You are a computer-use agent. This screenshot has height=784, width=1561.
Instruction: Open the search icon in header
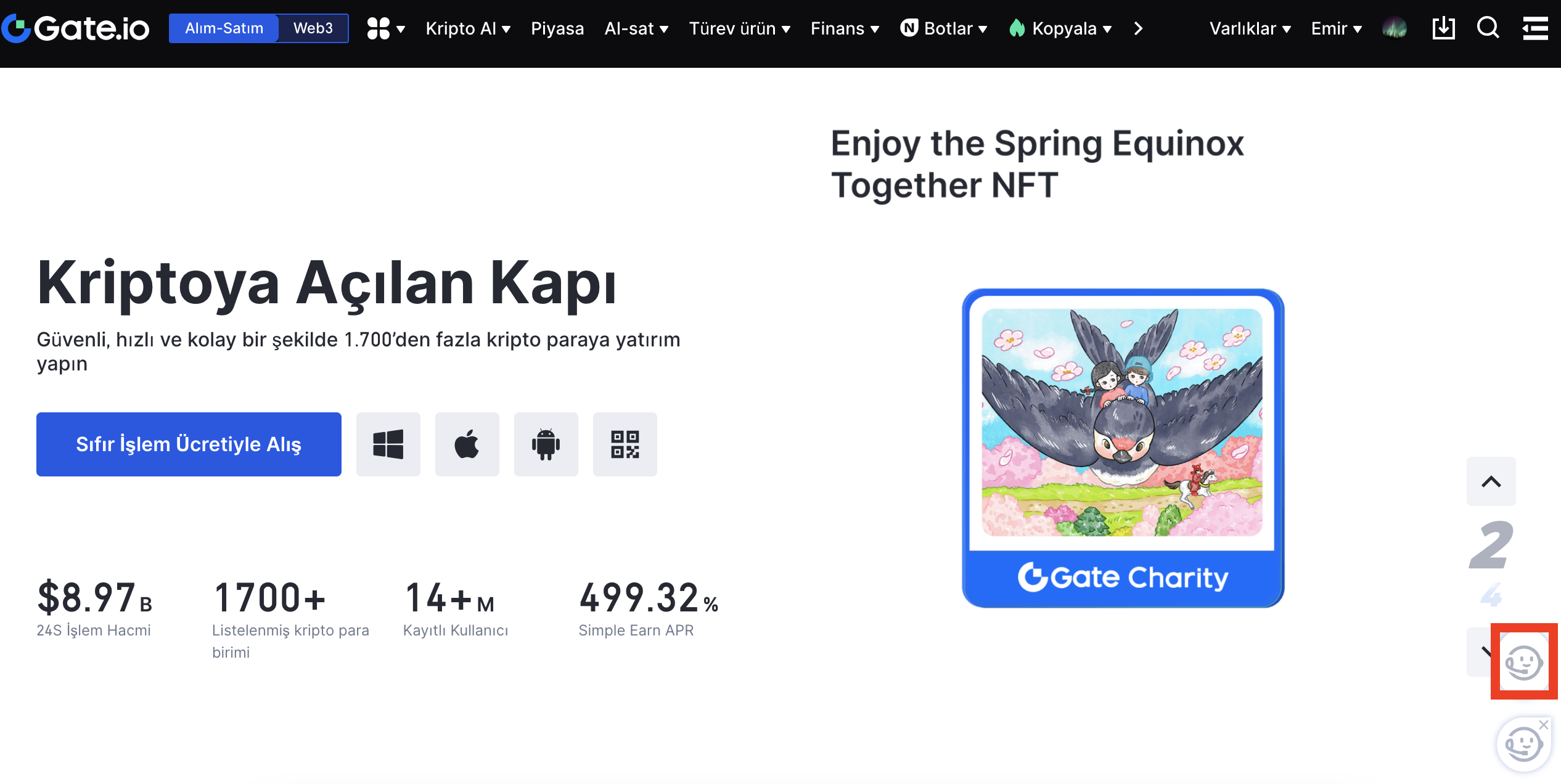(1488, 28)
